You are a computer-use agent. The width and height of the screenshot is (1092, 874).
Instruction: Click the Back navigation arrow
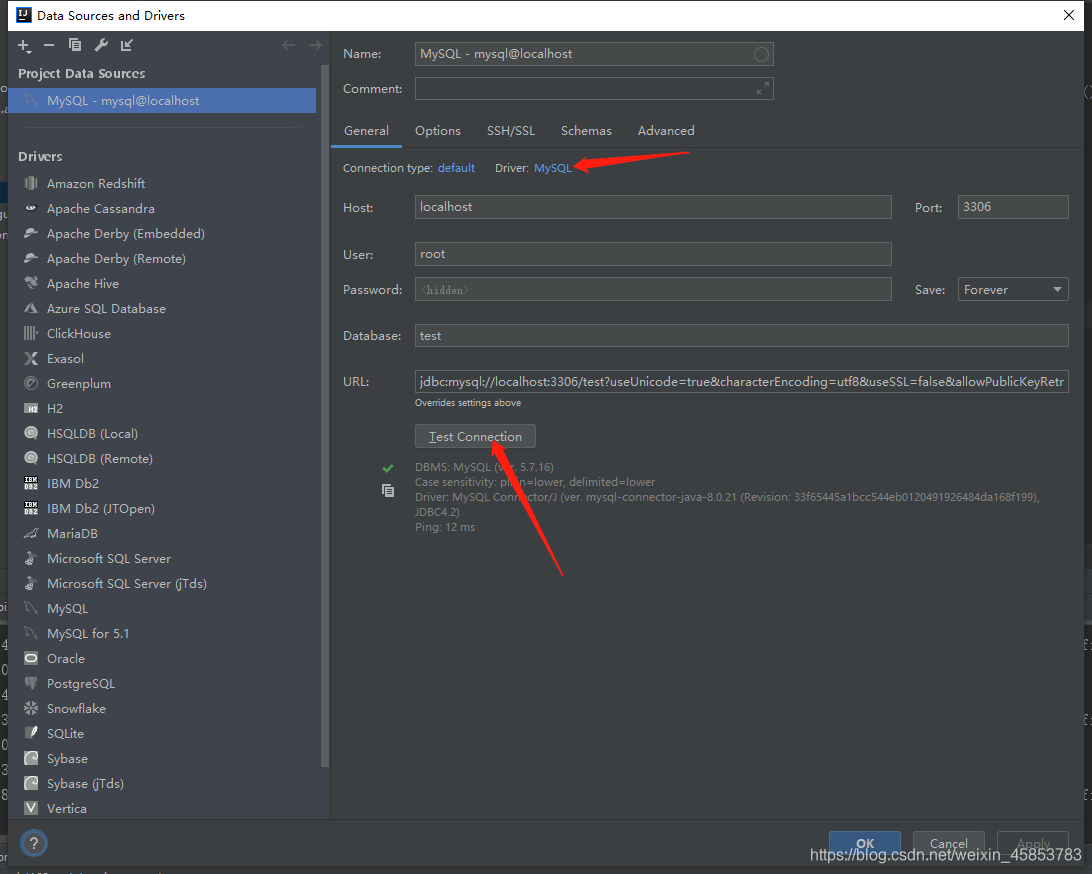tap(288, 45)
